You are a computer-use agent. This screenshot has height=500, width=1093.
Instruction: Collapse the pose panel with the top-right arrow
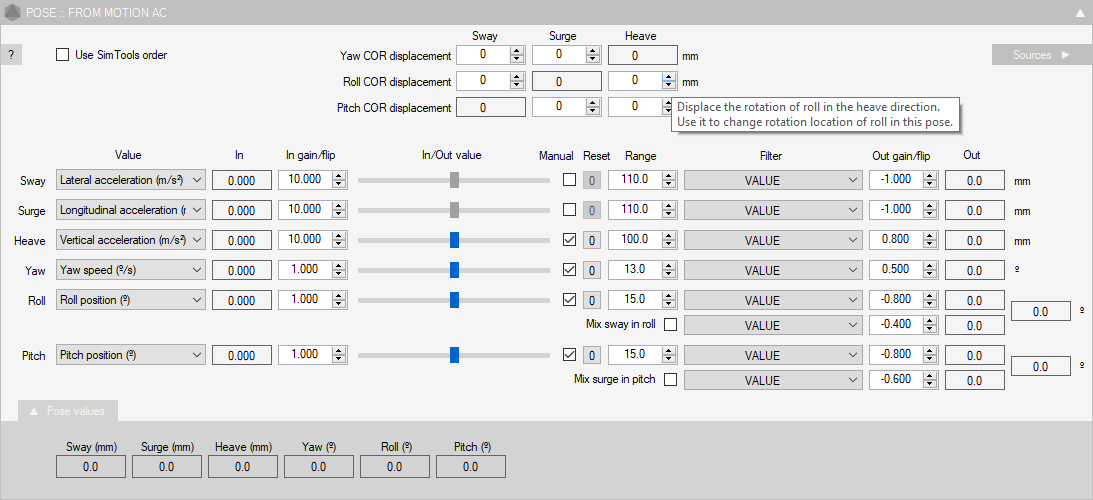(1080, 13)
